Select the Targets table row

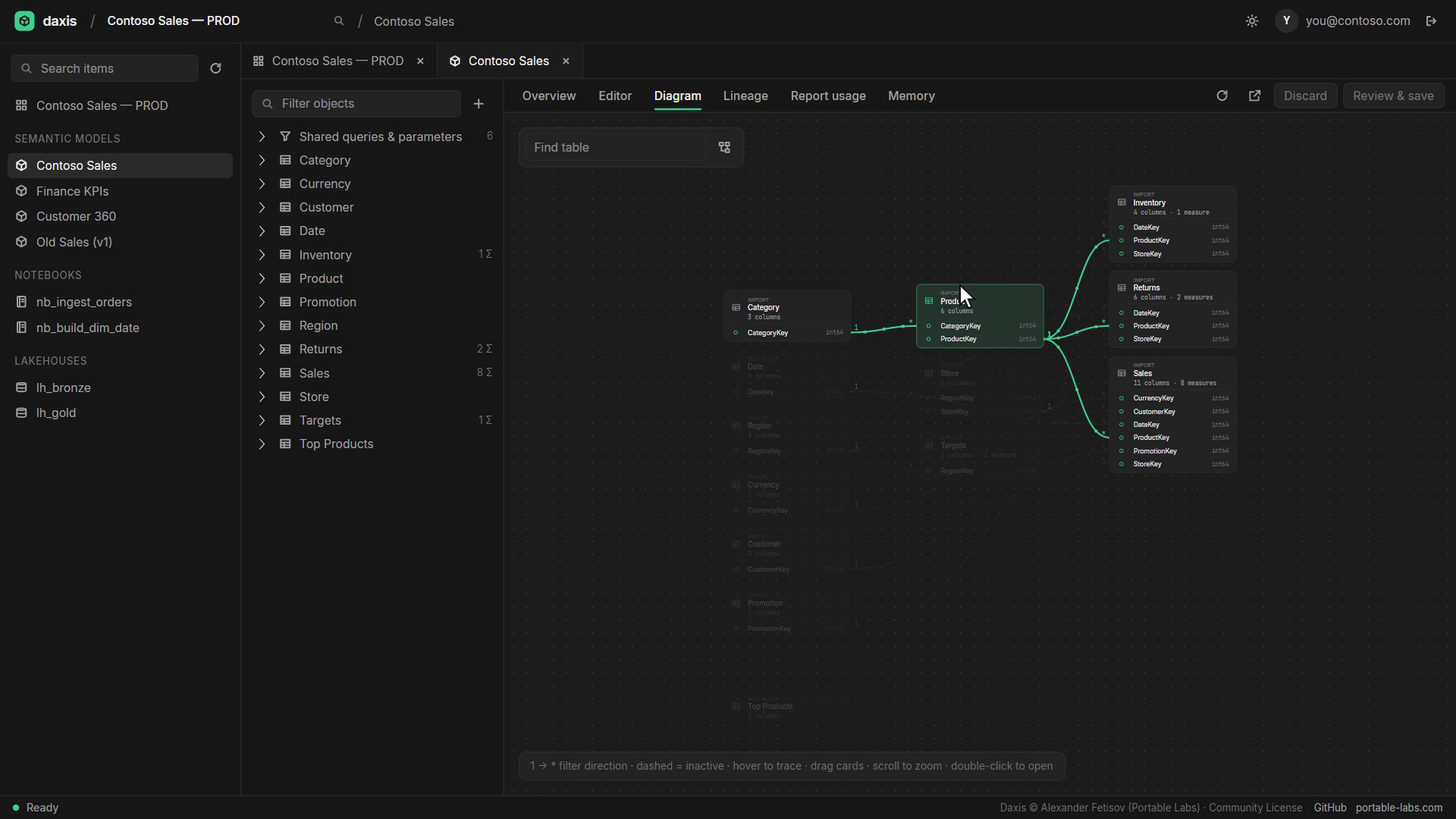[373, 420]
